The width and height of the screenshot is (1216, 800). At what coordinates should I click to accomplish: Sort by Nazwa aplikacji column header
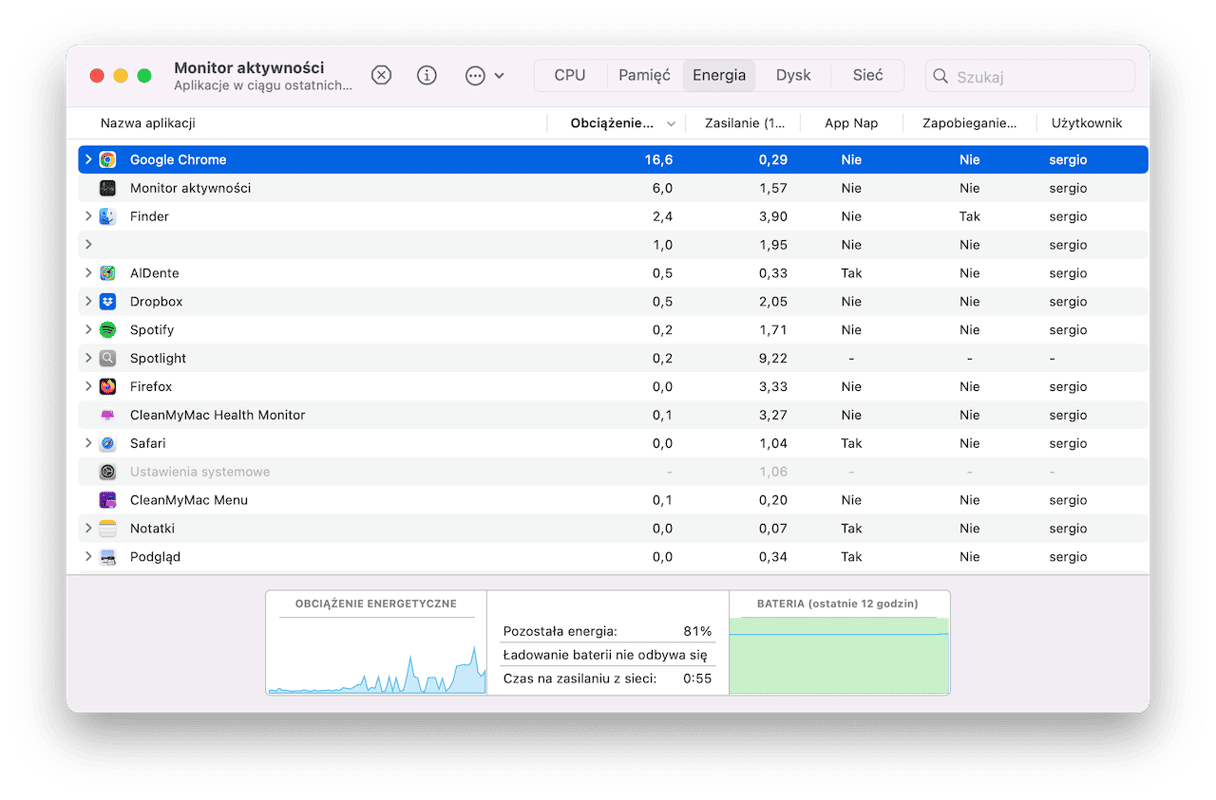147,123
